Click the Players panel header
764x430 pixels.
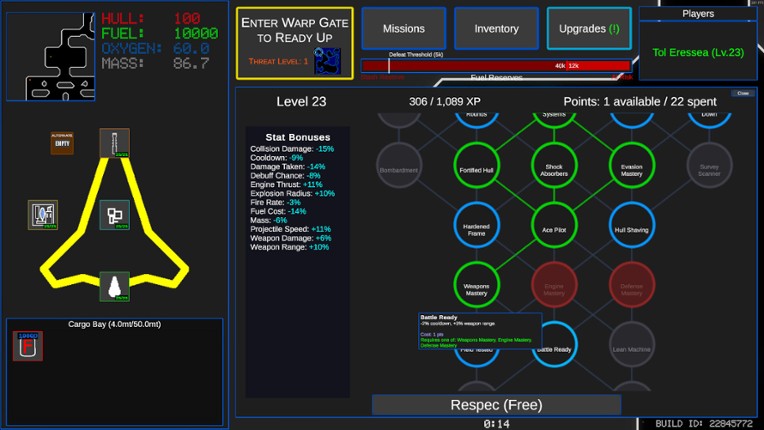698,14
